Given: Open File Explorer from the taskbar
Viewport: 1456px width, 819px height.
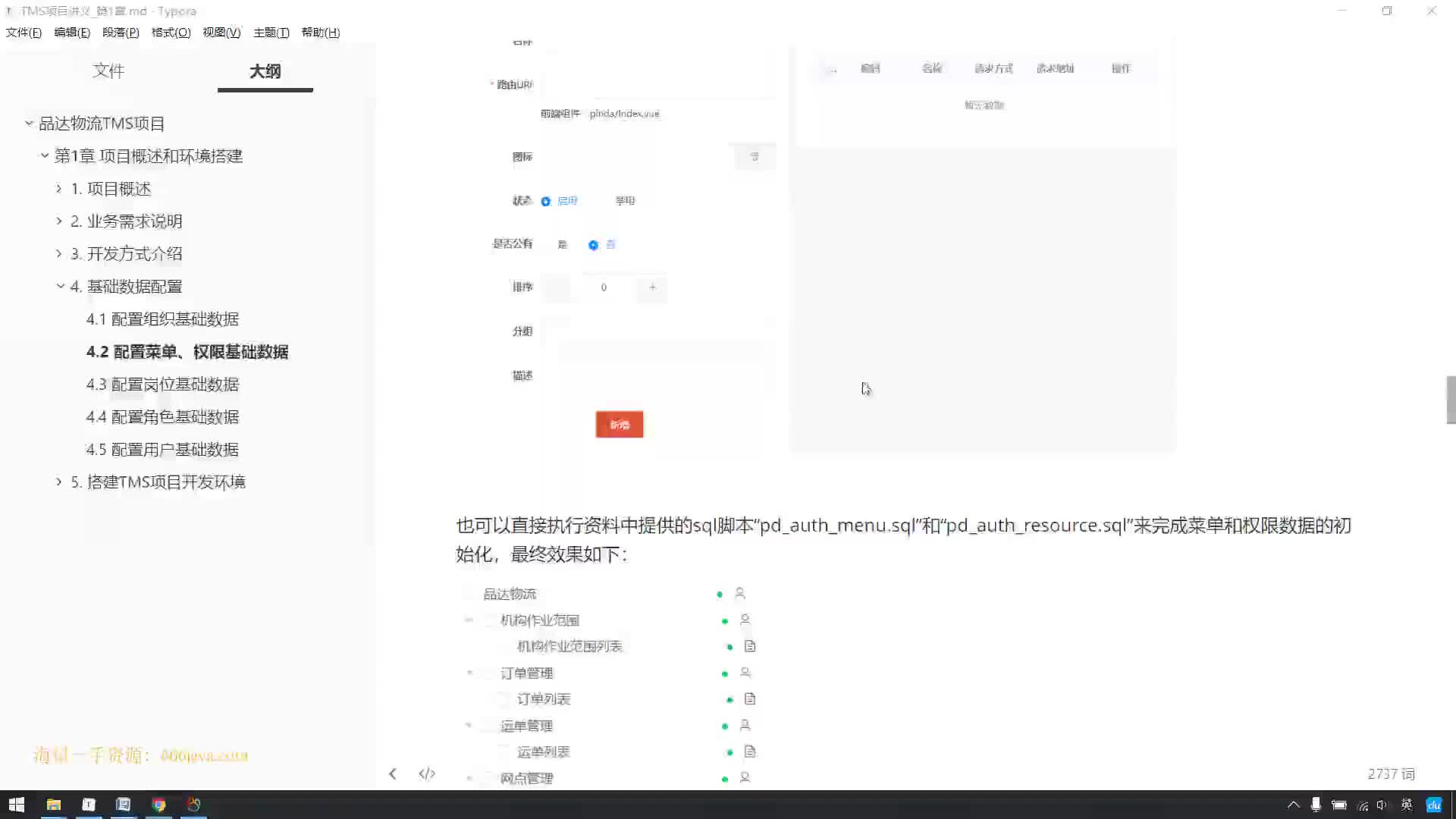Looking at the screenshot, I should coord(53,805).
